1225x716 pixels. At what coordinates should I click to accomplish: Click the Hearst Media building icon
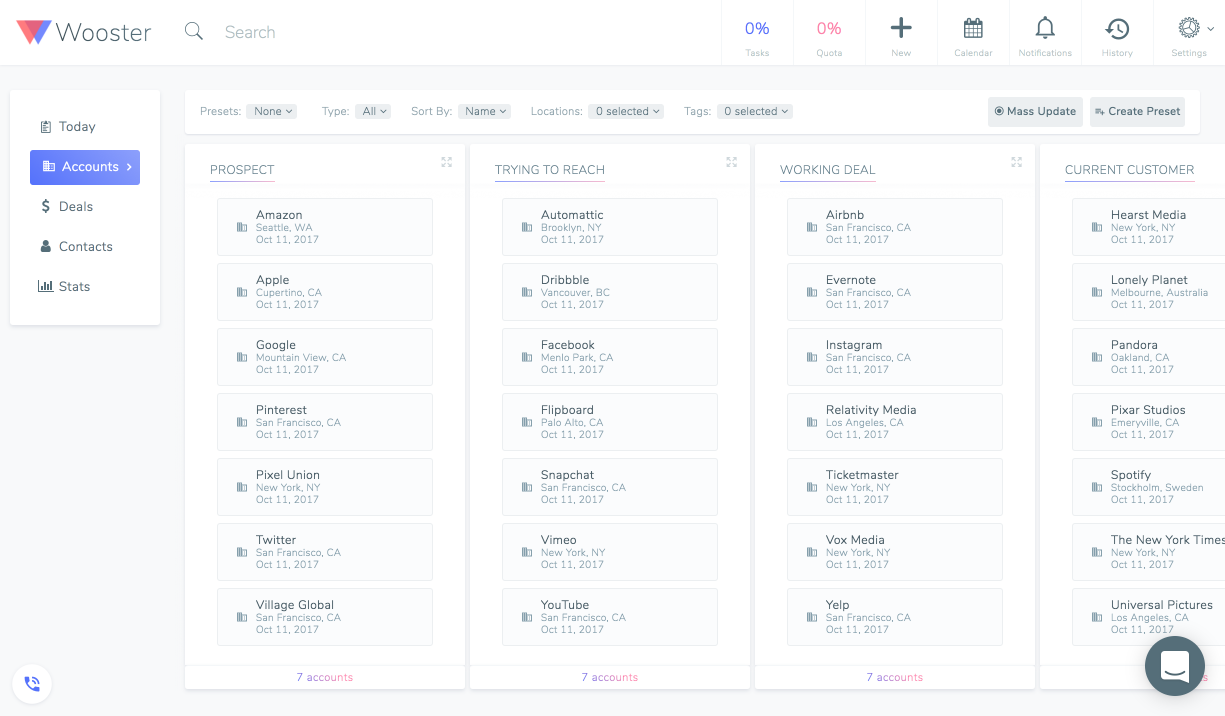click(x=1096, y=227)
